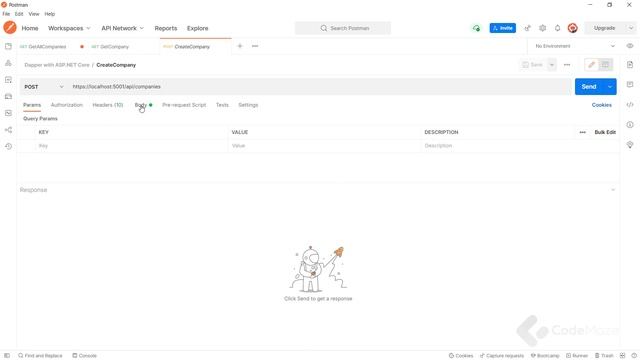Open the request Info icon
The width and height of the screenshot is (640, 360).
point(630,124)
